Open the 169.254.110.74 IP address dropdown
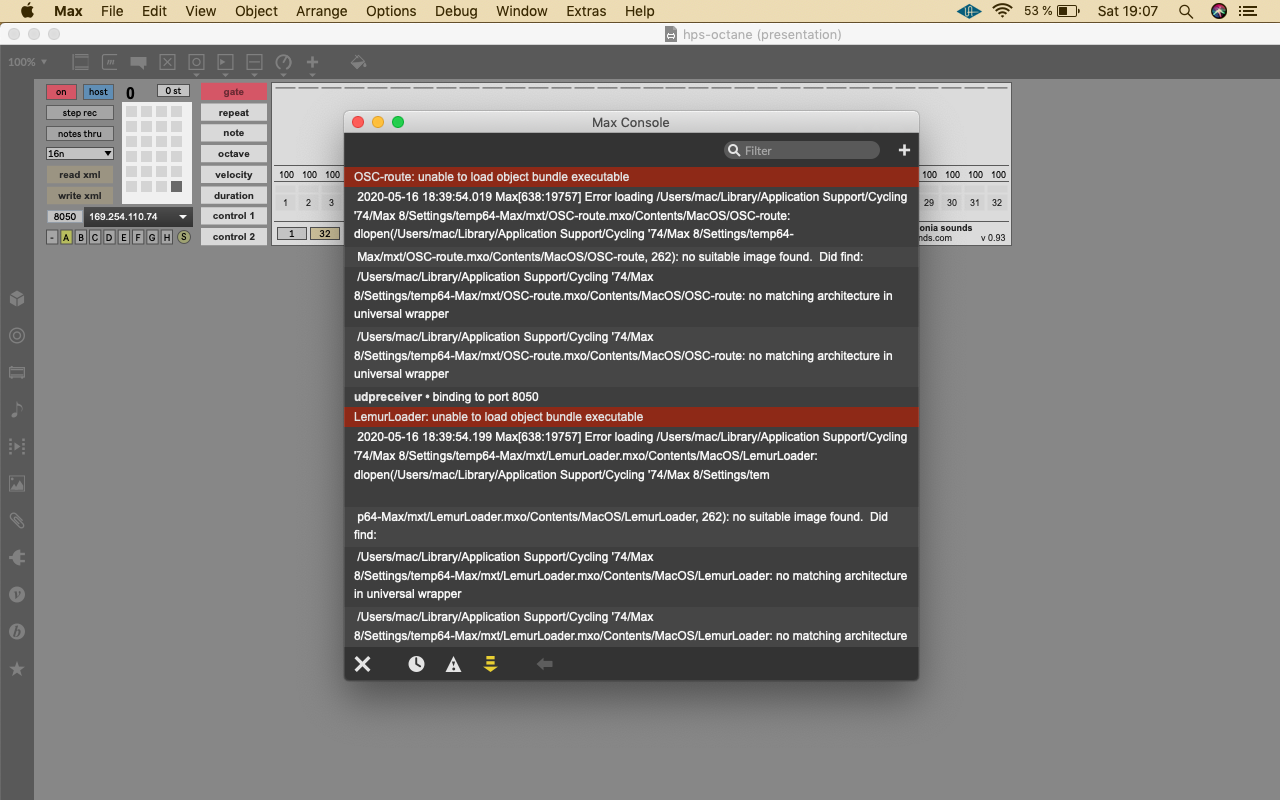The height and width of the screenshot is (800, 1280). point(138,216)
